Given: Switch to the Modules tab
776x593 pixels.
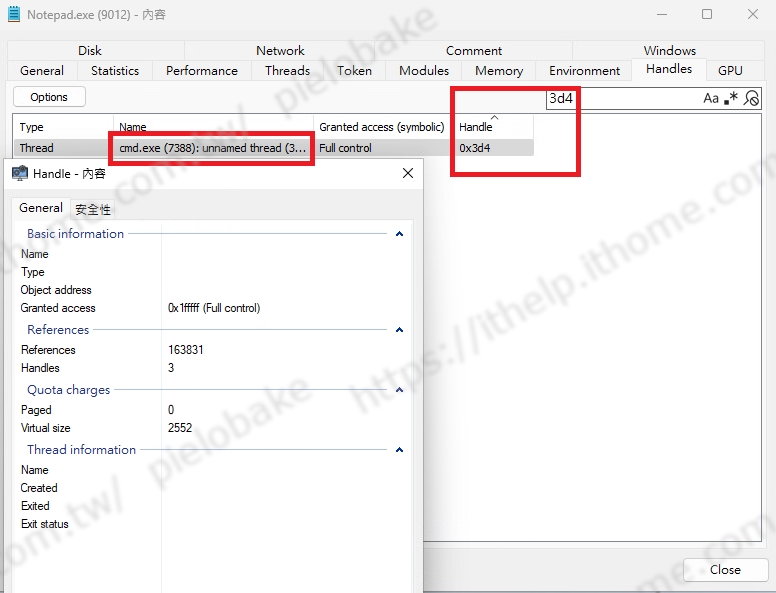Looking at the screenshot, I should point(424,71).
